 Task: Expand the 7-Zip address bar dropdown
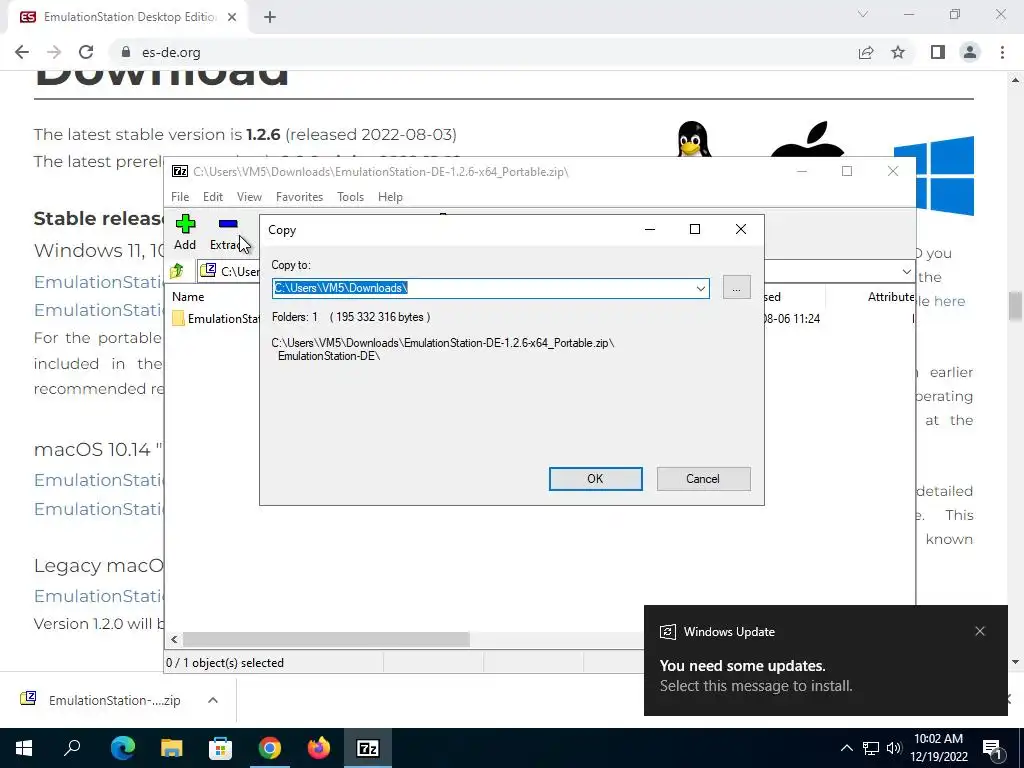(906, 271)
